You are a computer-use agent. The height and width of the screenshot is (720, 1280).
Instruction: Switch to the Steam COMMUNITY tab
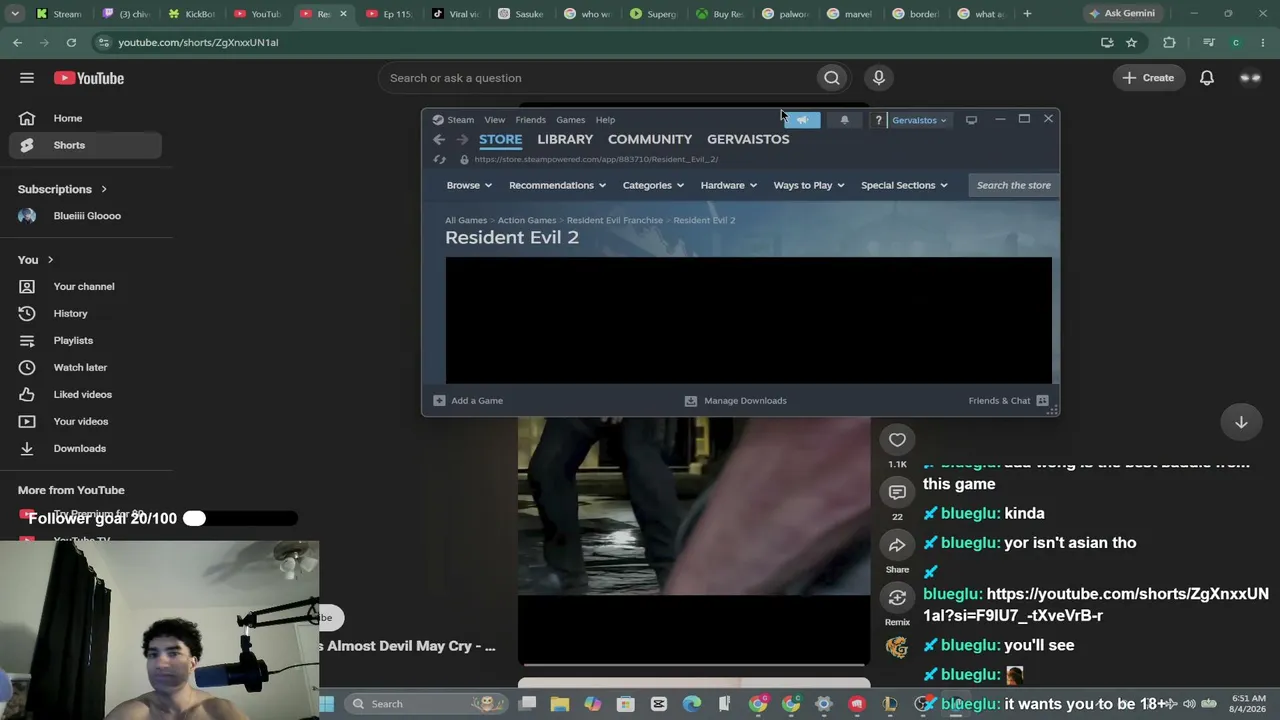[650, 139]
